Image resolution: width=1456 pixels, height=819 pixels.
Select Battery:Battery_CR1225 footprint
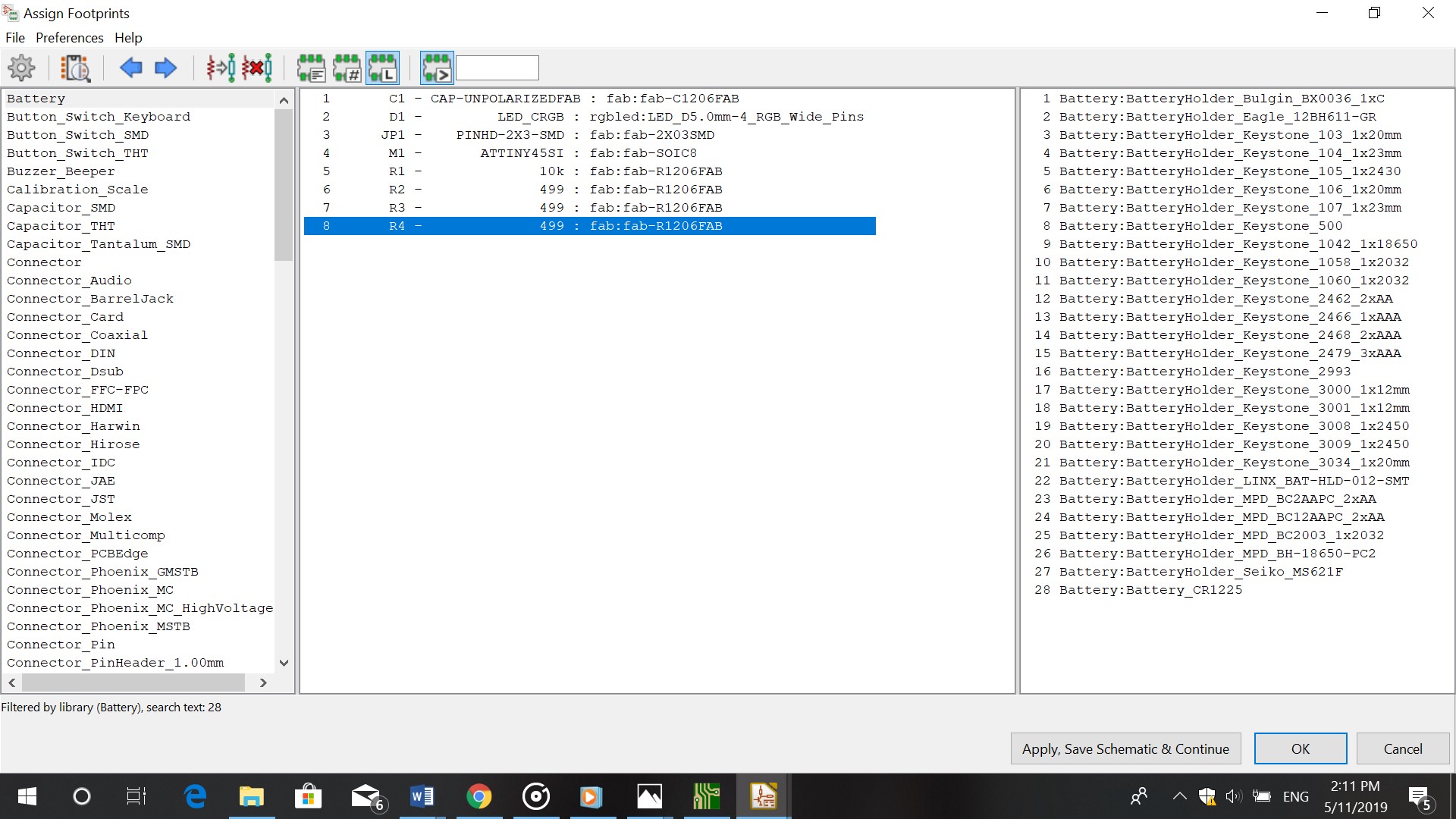tap(1150, 590)
